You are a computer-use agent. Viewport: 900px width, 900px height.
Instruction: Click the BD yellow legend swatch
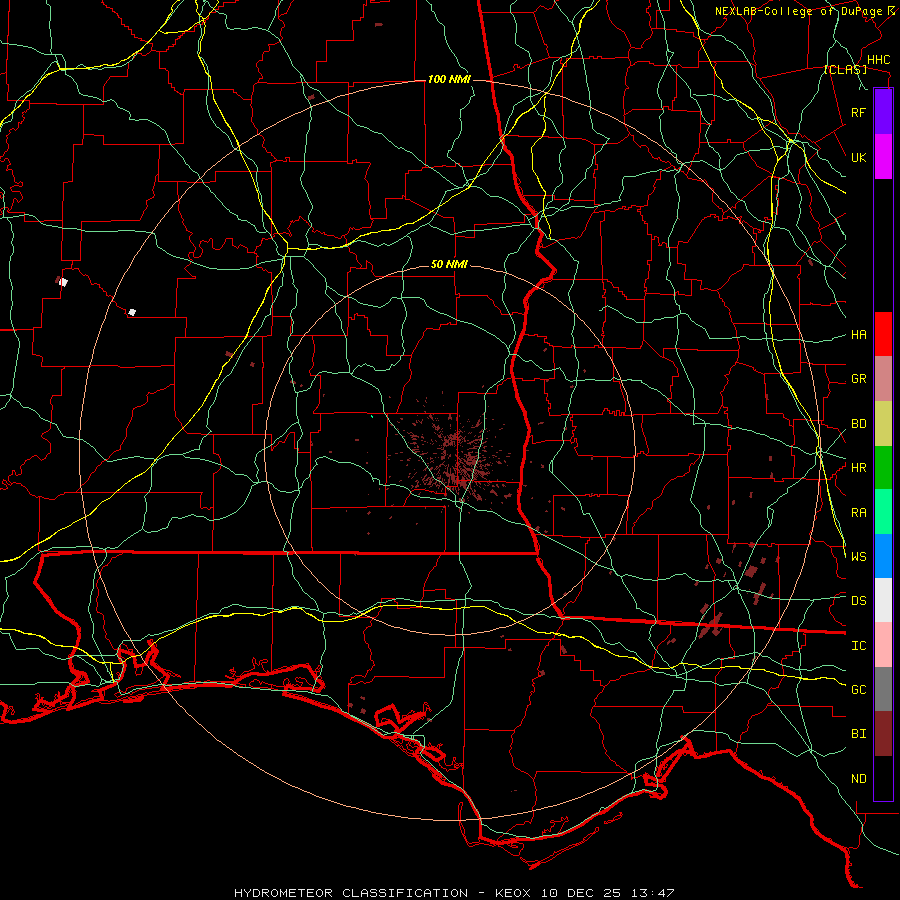883,424
